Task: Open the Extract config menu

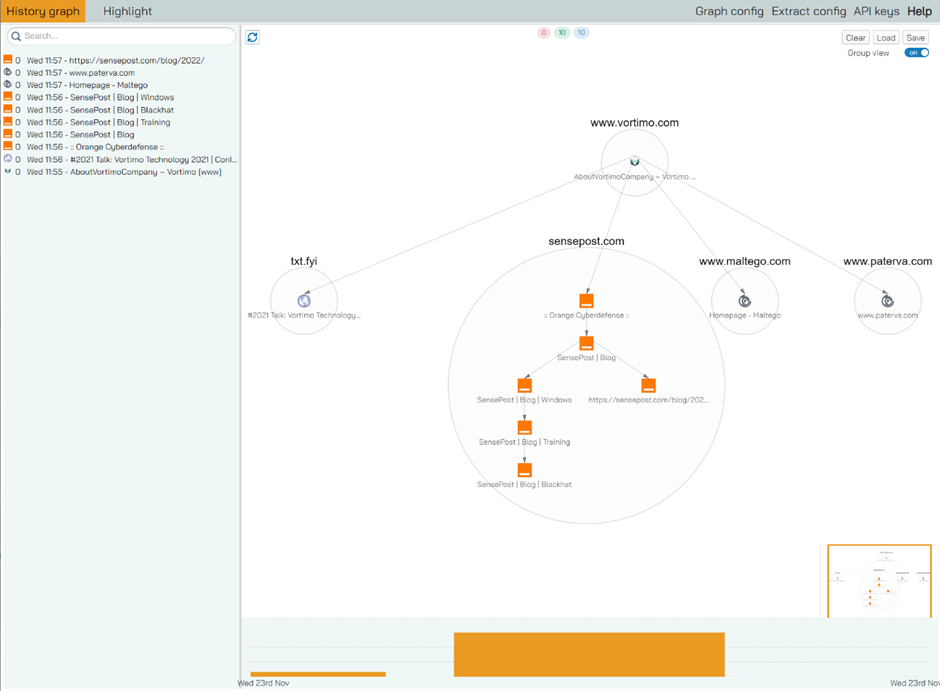Action: pos(809,11)
